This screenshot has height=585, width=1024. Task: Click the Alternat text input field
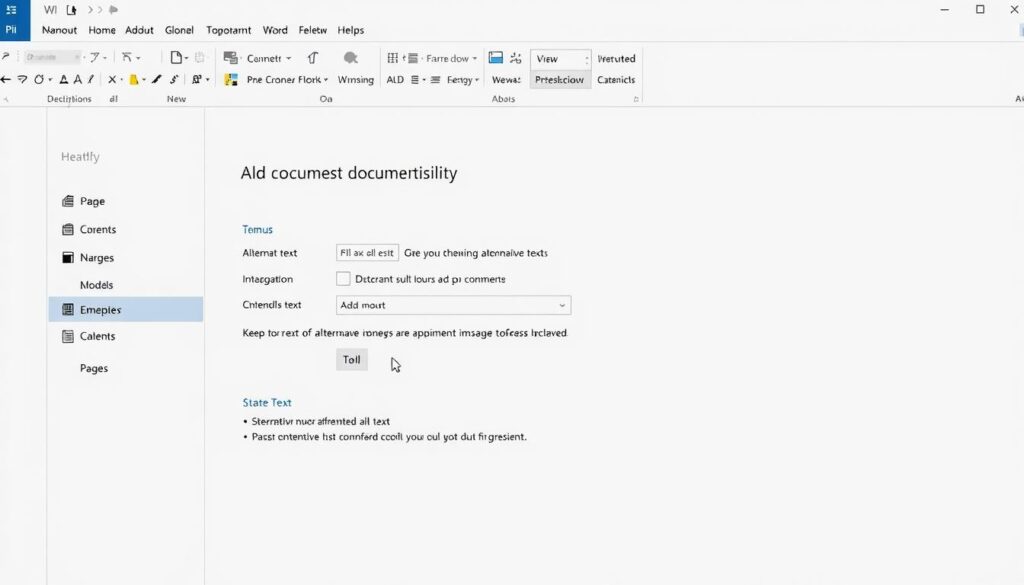tap(366, 252)
